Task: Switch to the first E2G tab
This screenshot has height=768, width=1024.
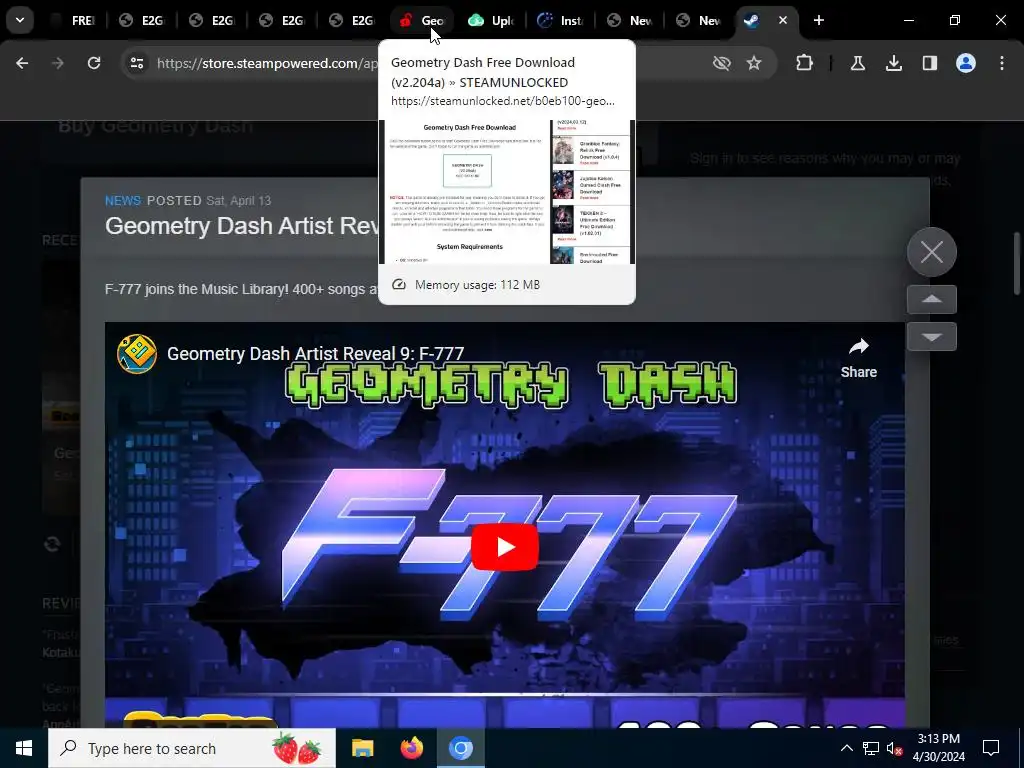Action: (142, 21)
